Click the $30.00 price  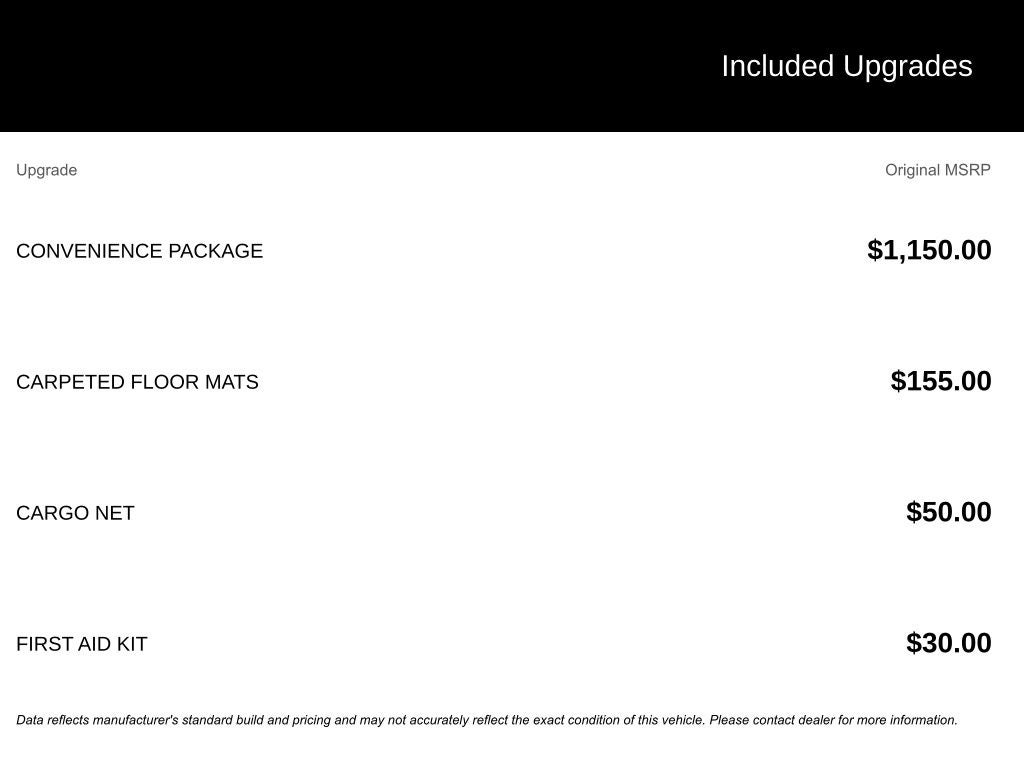[x=948, y=643]
